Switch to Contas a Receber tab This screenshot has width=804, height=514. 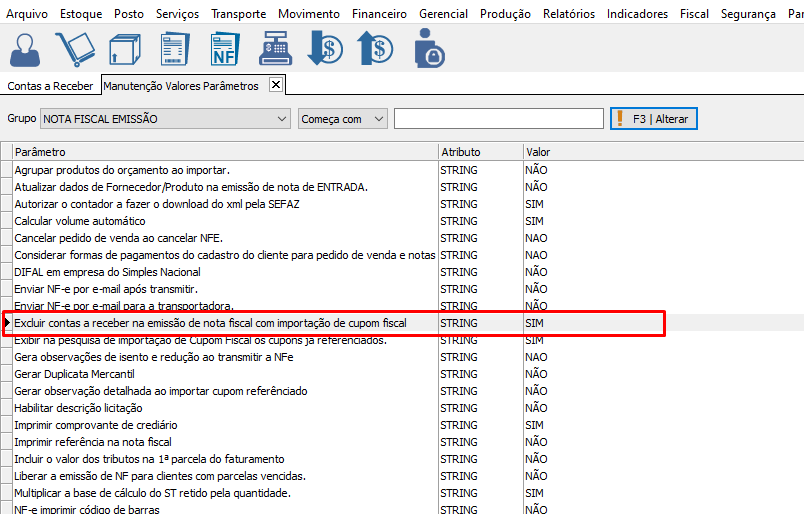pyautogui.click(x=50, y=86)
